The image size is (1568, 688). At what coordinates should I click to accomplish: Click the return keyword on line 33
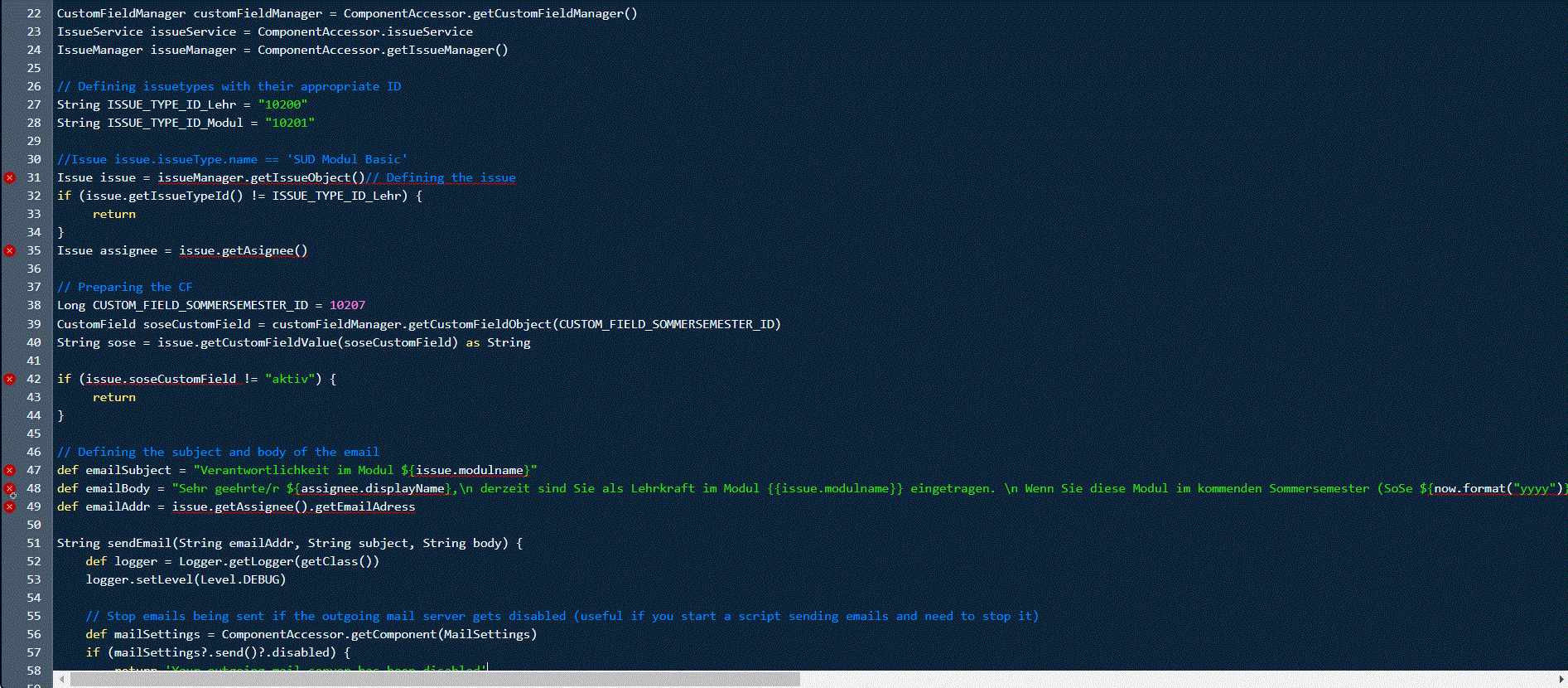pos(114,214)
